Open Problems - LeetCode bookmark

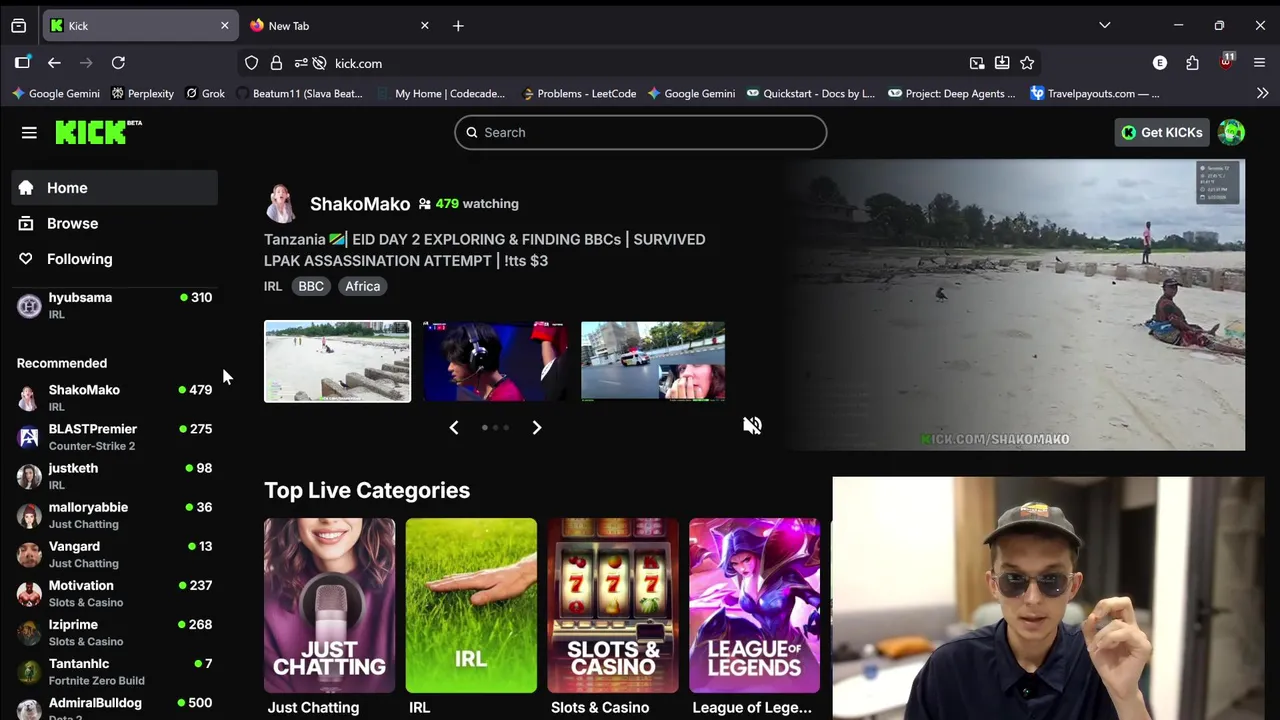click(578, 94)
